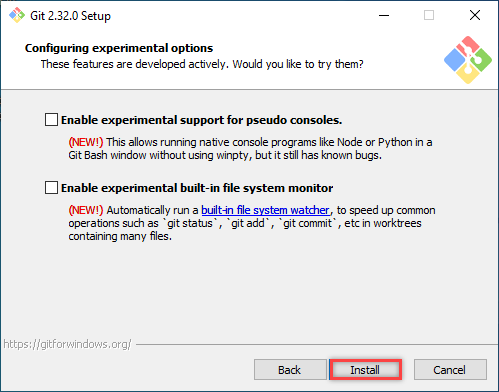Click the large Git logo in the header

[468, 60]
